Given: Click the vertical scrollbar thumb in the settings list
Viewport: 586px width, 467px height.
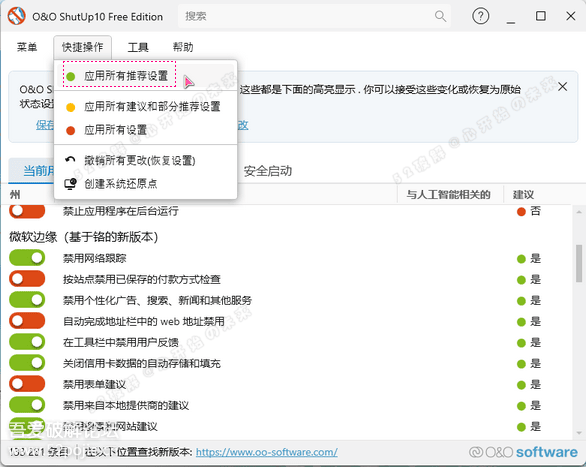Looking at the screenshot, I should point(579,263).
